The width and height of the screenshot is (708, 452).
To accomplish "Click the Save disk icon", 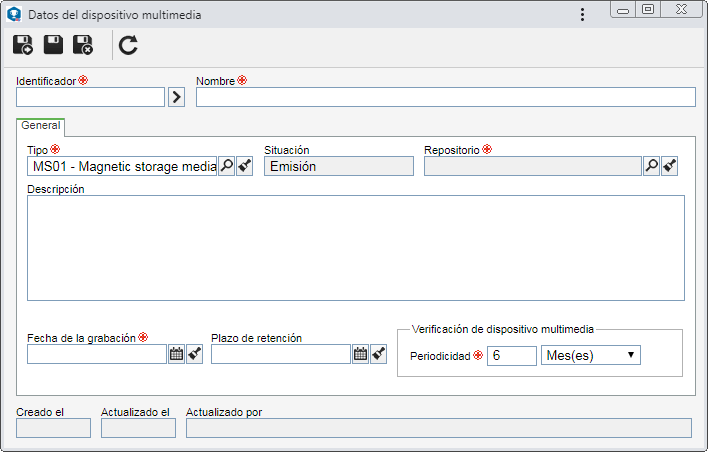I will (x=53, y=45).
